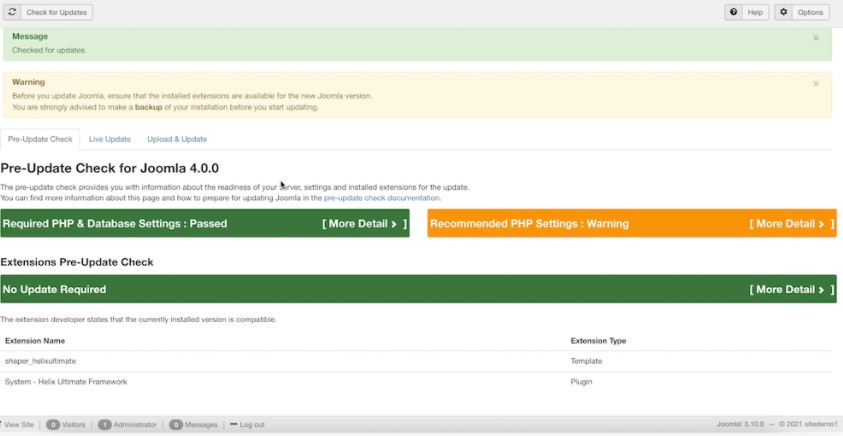The height and width of the screenshot is (436, 843).
Task: Click the Visitors count badge
Action: pos(53,425)
